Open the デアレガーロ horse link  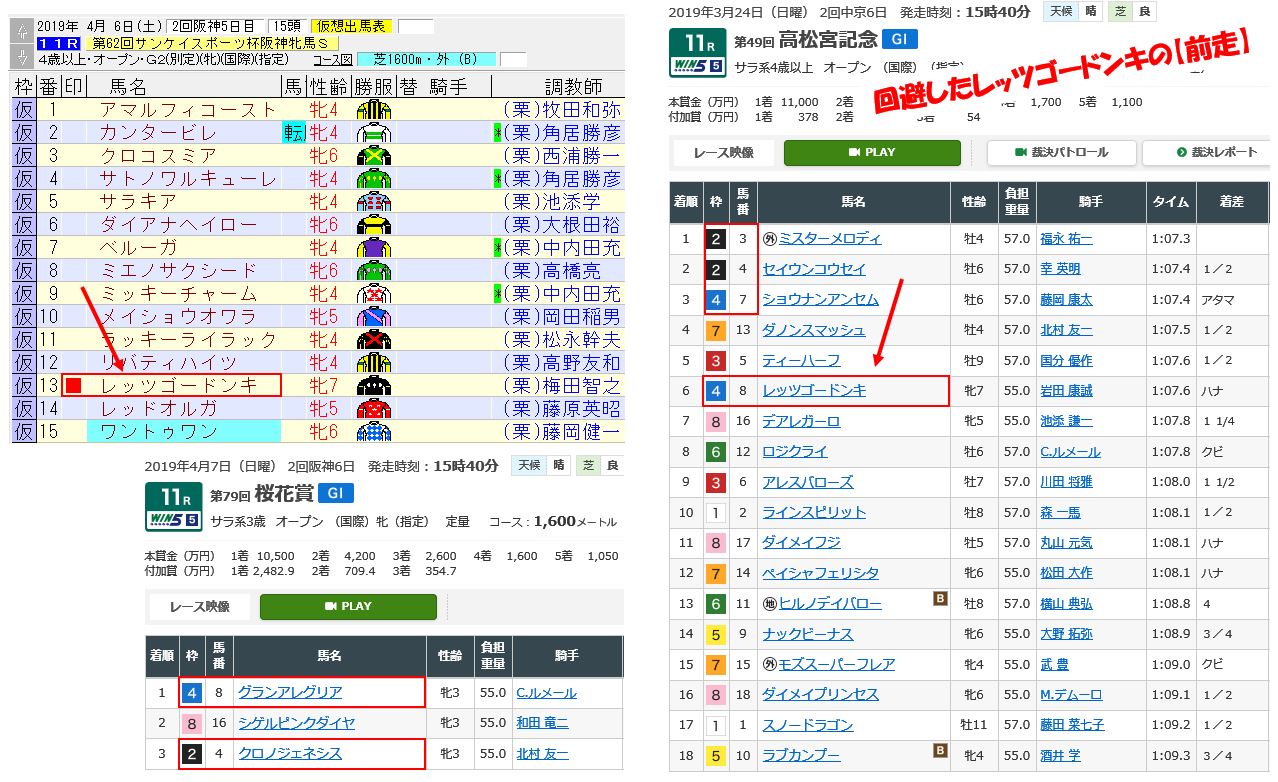(802, 421)
